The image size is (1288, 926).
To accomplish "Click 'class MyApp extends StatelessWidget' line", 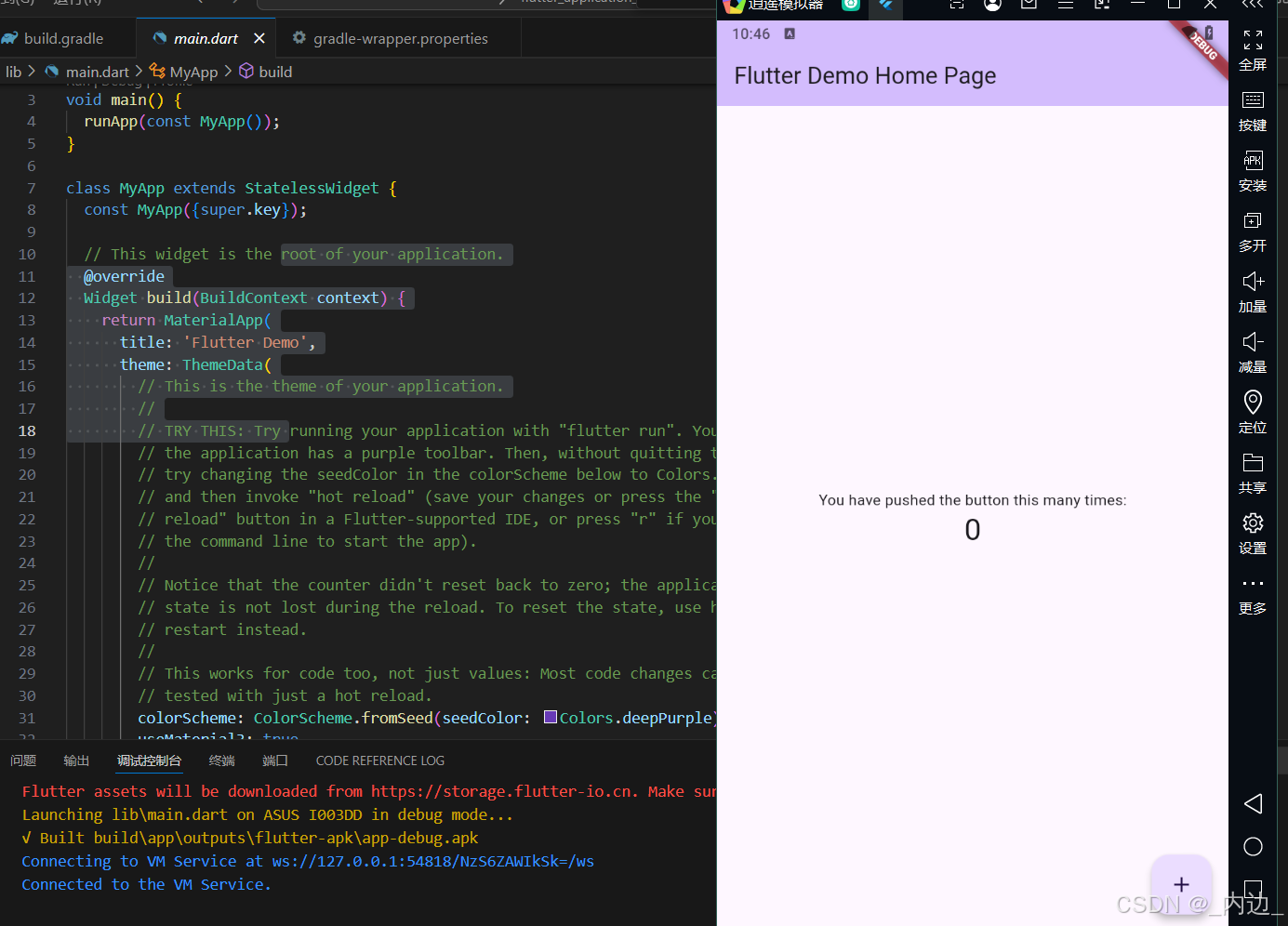I will [x=232, y=188].
